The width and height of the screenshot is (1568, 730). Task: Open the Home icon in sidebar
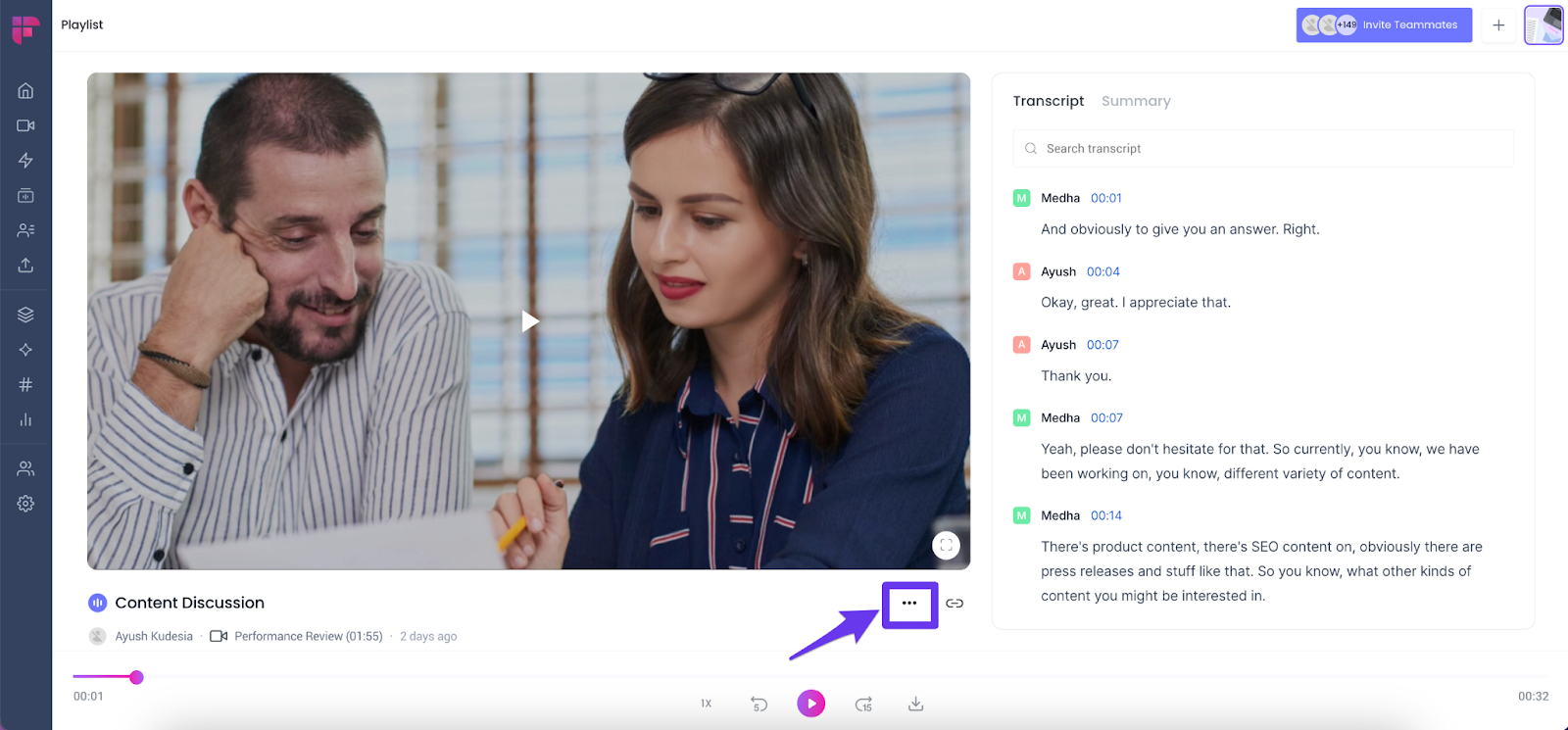25,91
